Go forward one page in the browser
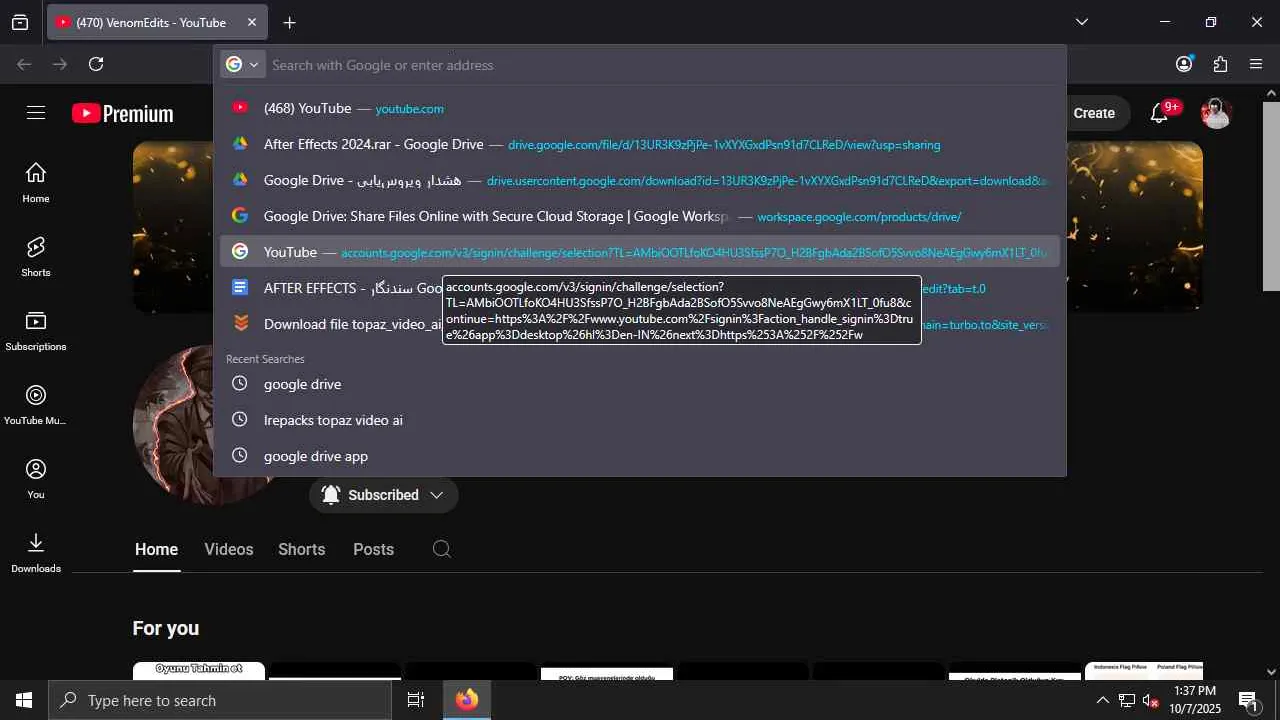Screen dimensions: 1280x720 (x=60, y=64)
